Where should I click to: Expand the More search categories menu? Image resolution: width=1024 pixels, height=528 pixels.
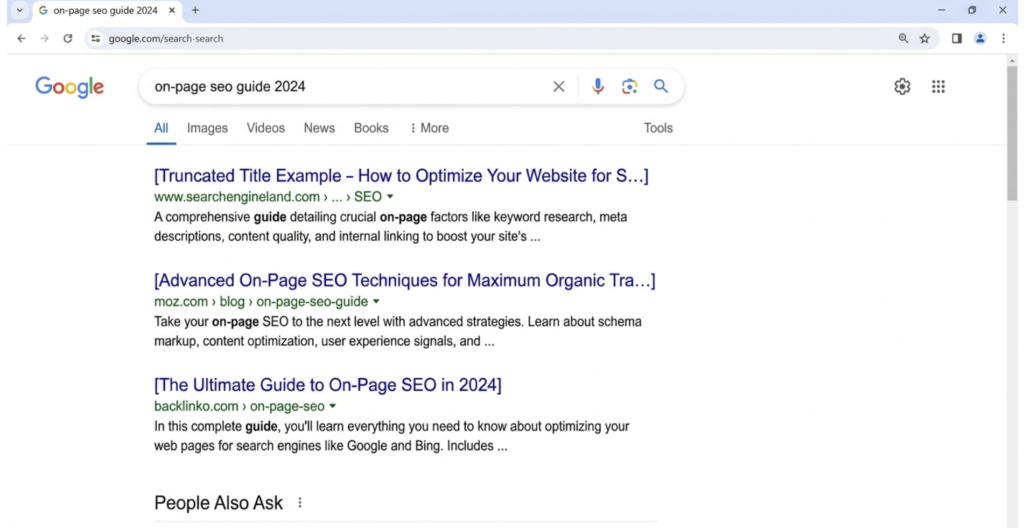(429, 128)
